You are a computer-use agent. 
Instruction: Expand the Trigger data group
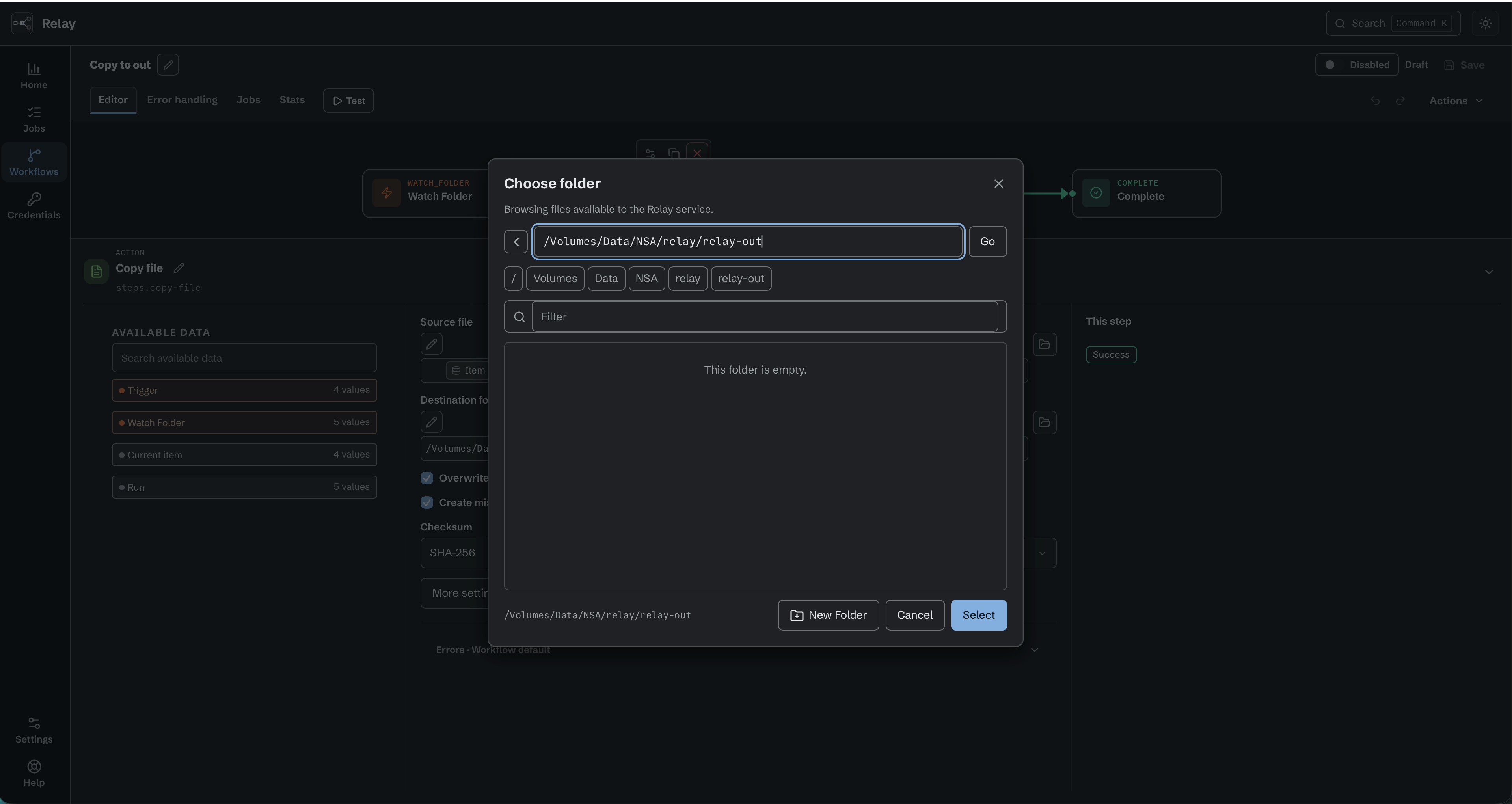(x=244, y=390)
